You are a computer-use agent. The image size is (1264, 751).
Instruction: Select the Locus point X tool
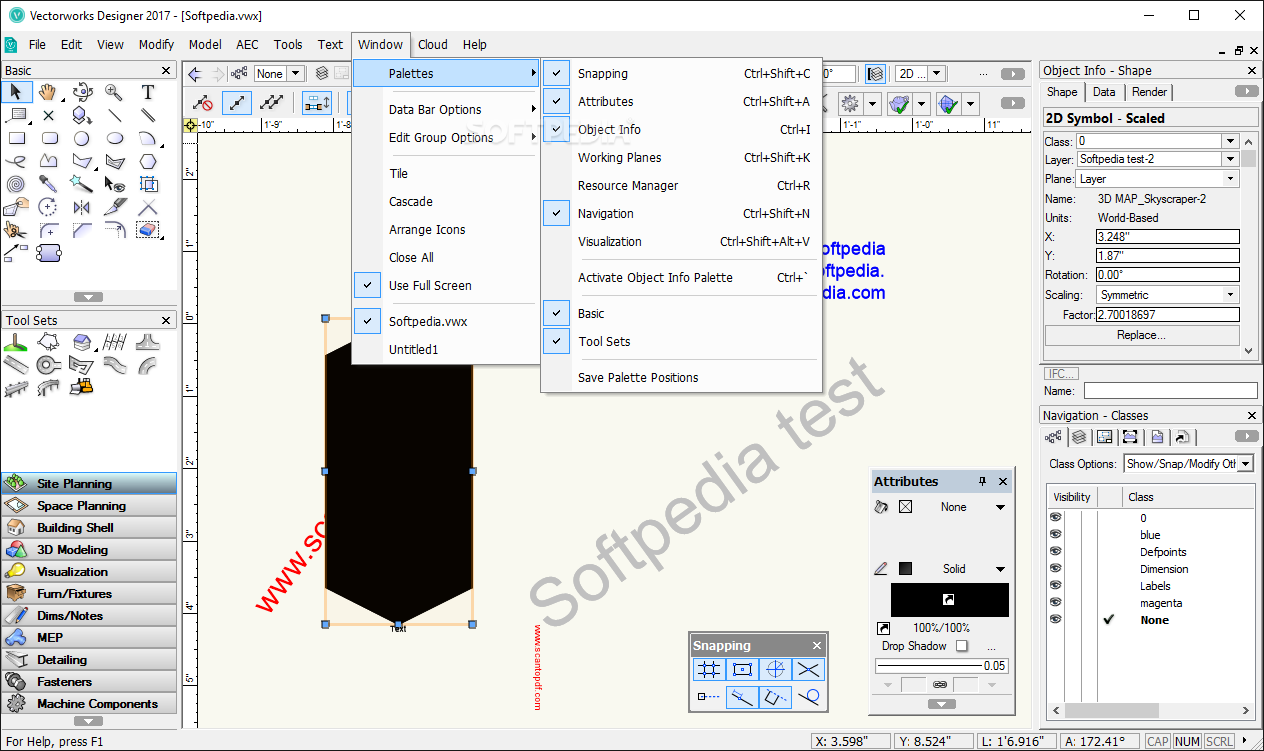point(48,115)
